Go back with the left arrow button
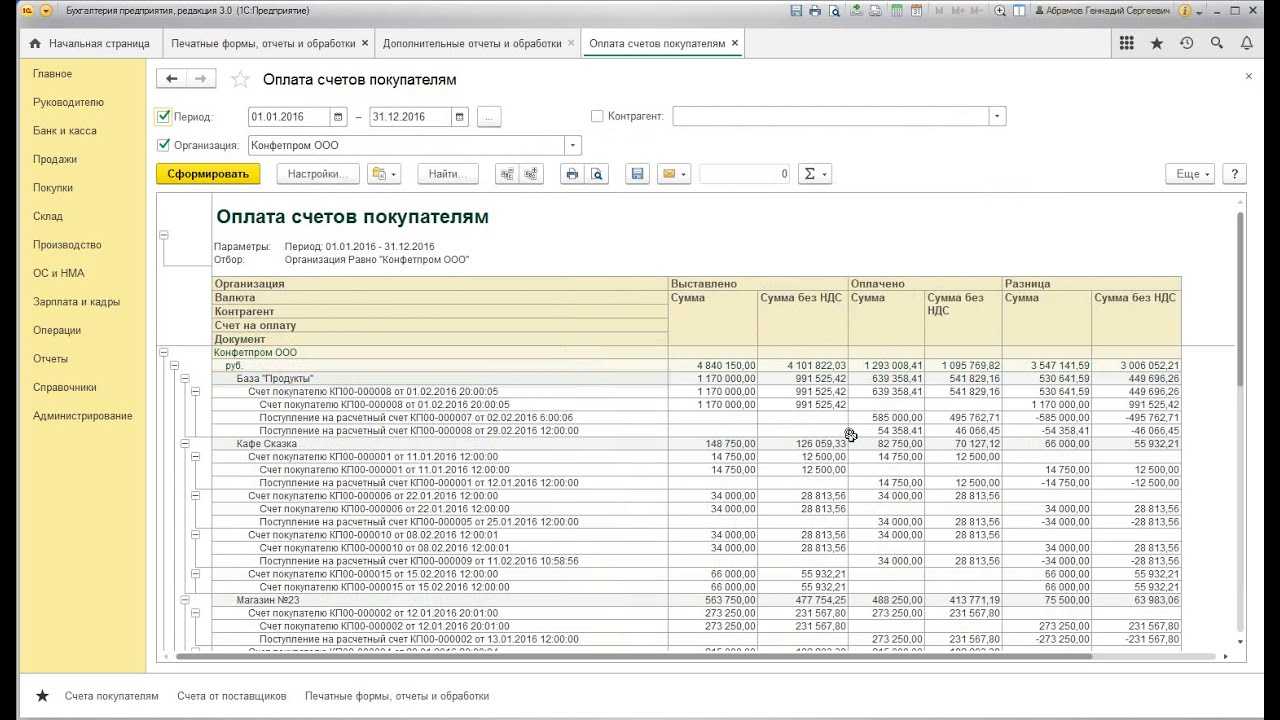Viewport: 1280px width, 720px height. click(x=172, y=79)
